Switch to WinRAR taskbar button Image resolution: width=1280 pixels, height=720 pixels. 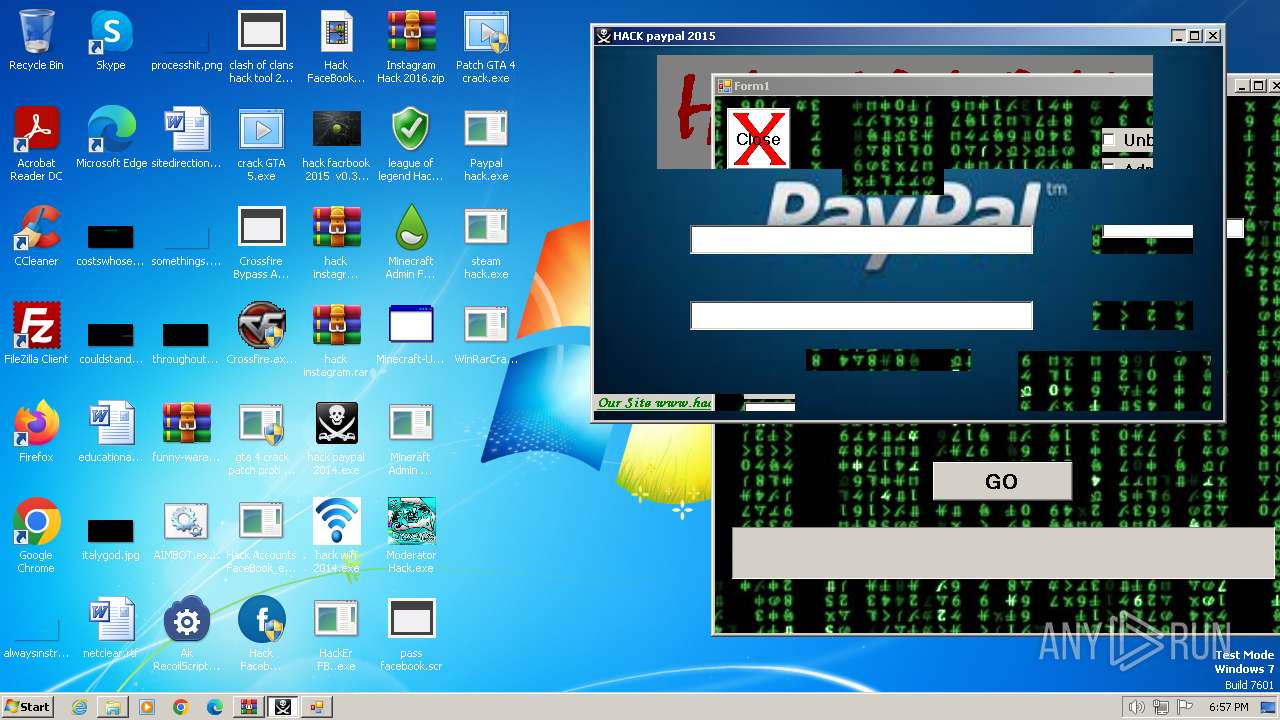tap(248, 707)
